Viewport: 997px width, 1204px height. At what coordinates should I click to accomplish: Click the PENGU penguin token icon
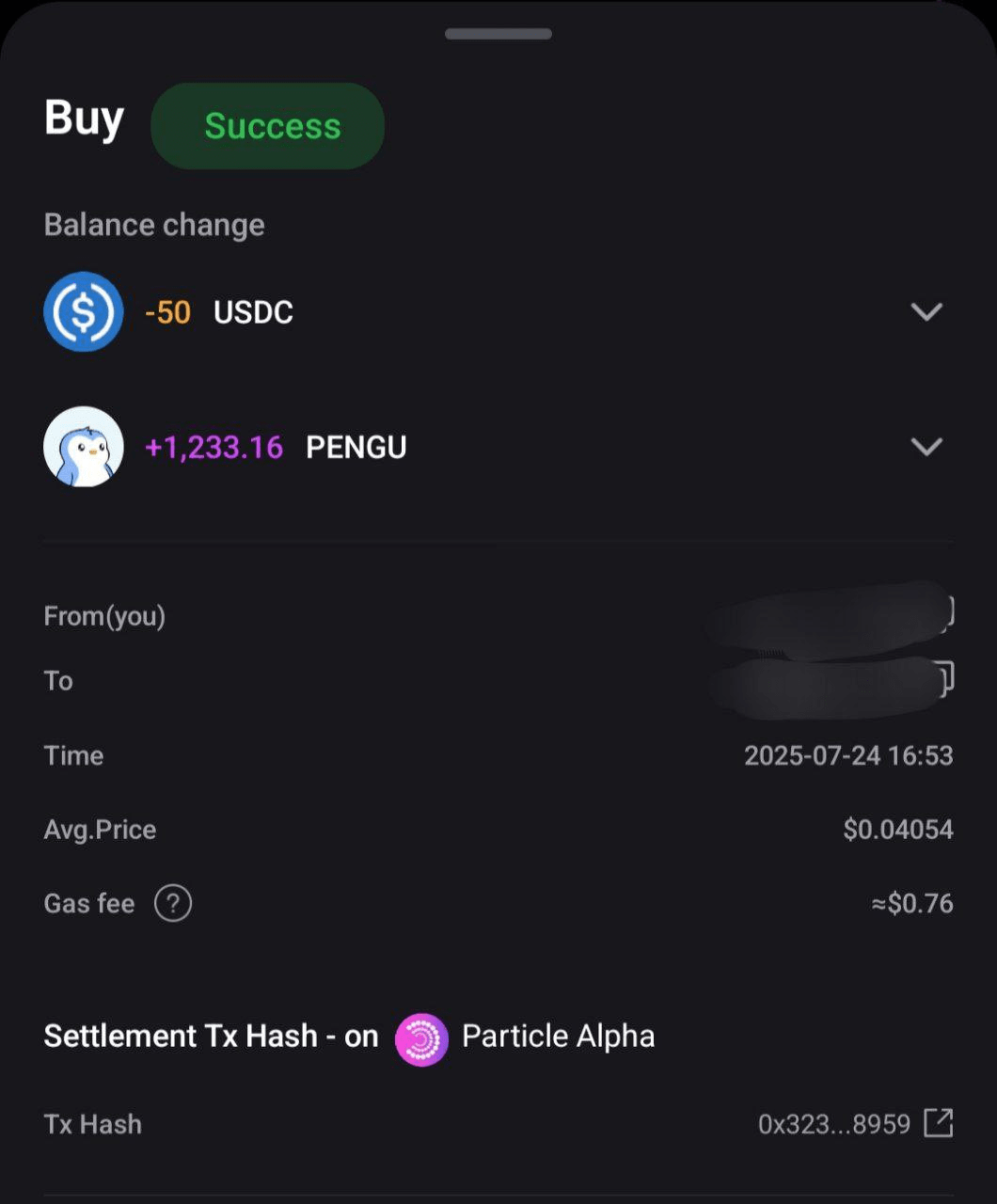click(x=84, y=447)
